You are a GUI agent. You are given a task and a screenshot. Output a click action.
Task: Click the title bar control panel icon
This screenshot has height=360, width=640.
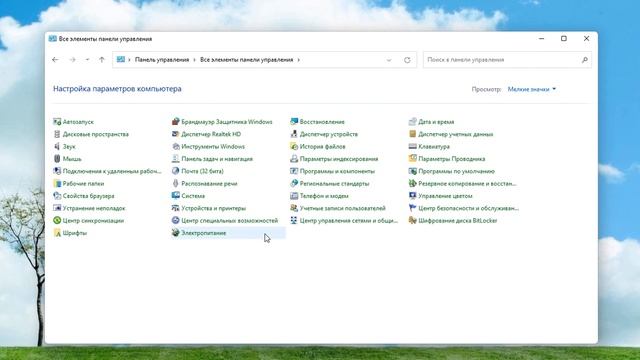point(52,39)
